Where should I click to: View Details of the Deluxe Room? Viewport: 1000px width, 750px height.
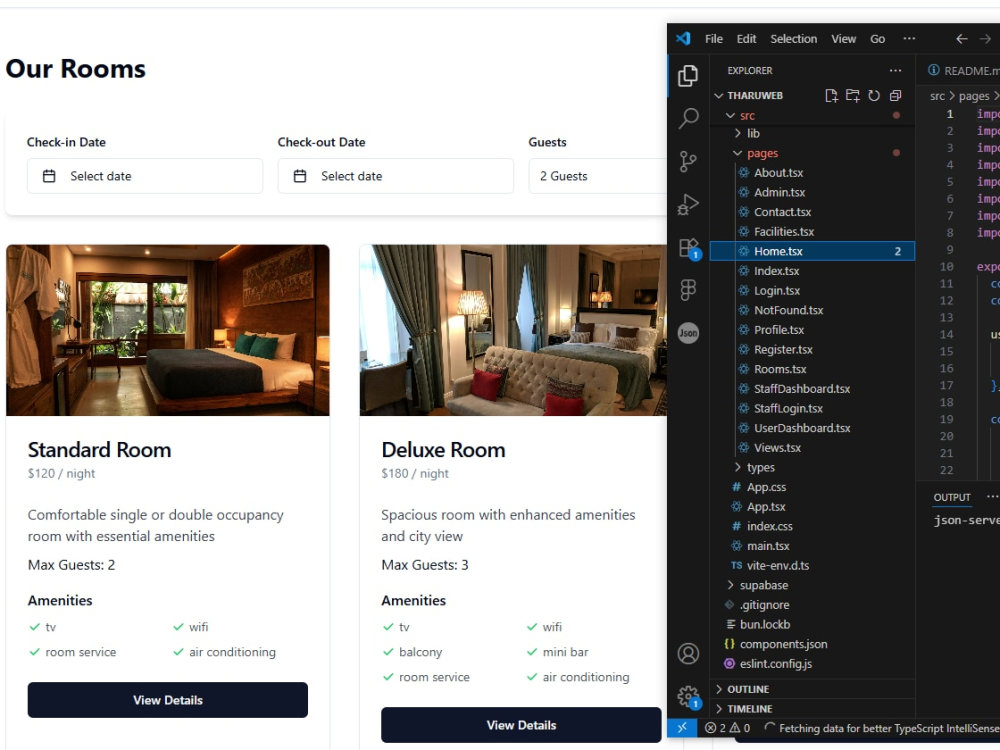point(521,725)
